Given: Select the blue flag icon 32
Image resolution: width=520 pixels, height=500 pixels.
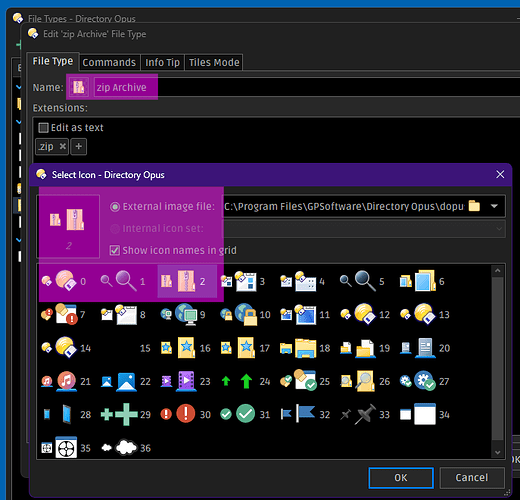Looking at the screenshot, I should point(305,414).
